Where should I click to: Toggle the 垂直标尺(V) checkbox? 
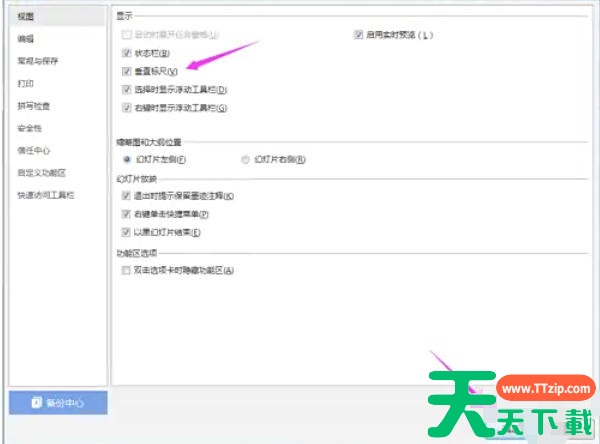point(126,71)
